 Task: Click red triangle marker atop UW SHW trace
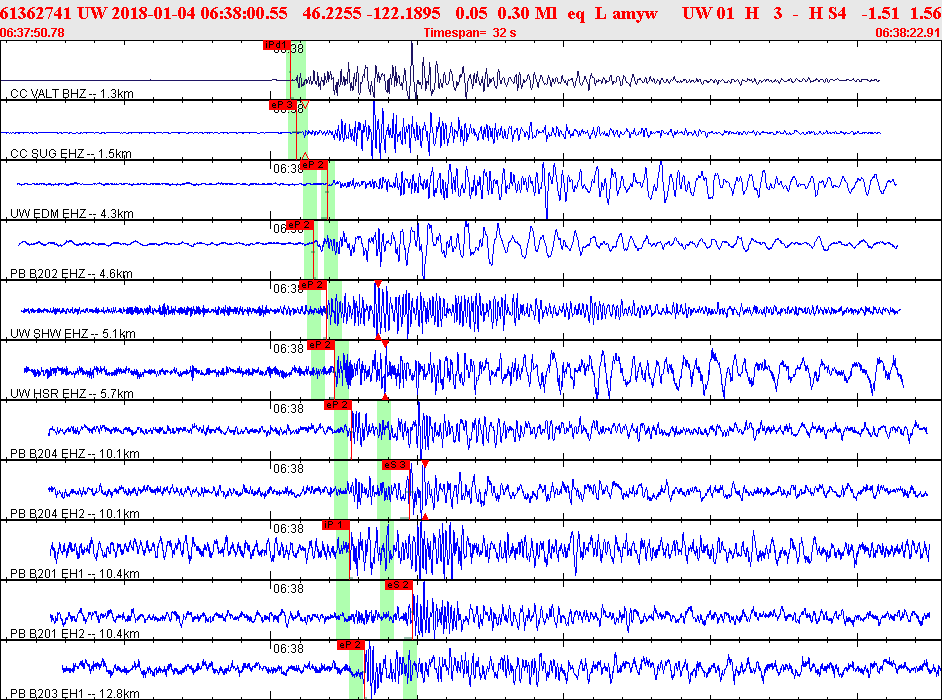click(x=378, y=284)
